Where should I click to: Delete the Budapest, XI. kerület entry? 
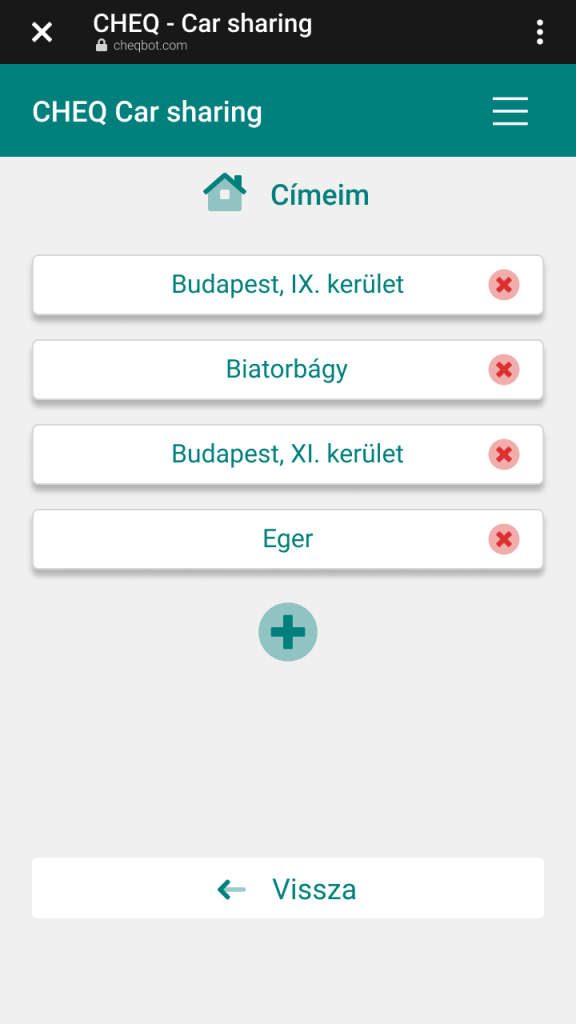pyautogui.click(x=504, y=455)
